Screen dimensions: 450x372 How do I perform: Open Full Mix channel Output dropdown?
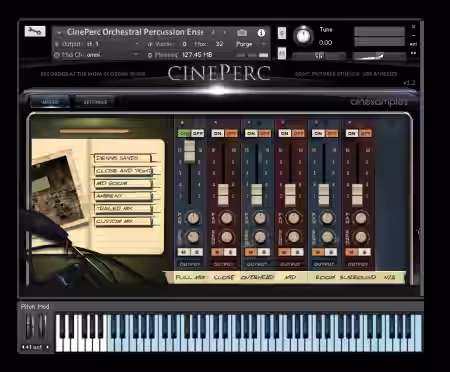(190, 264)
